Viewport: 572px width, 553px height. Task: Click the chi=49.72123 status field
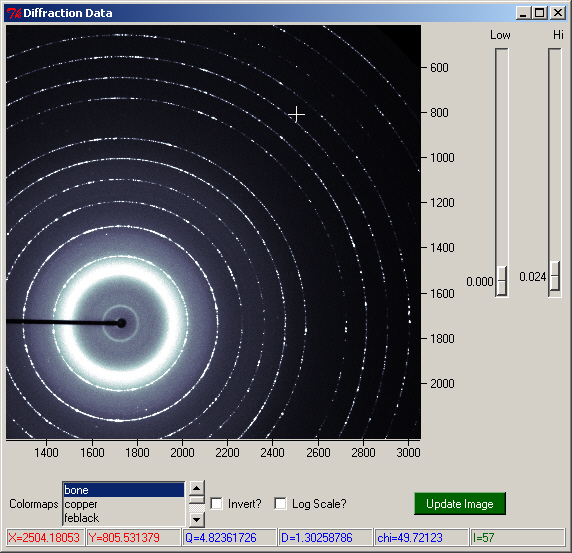coord(421,538)
